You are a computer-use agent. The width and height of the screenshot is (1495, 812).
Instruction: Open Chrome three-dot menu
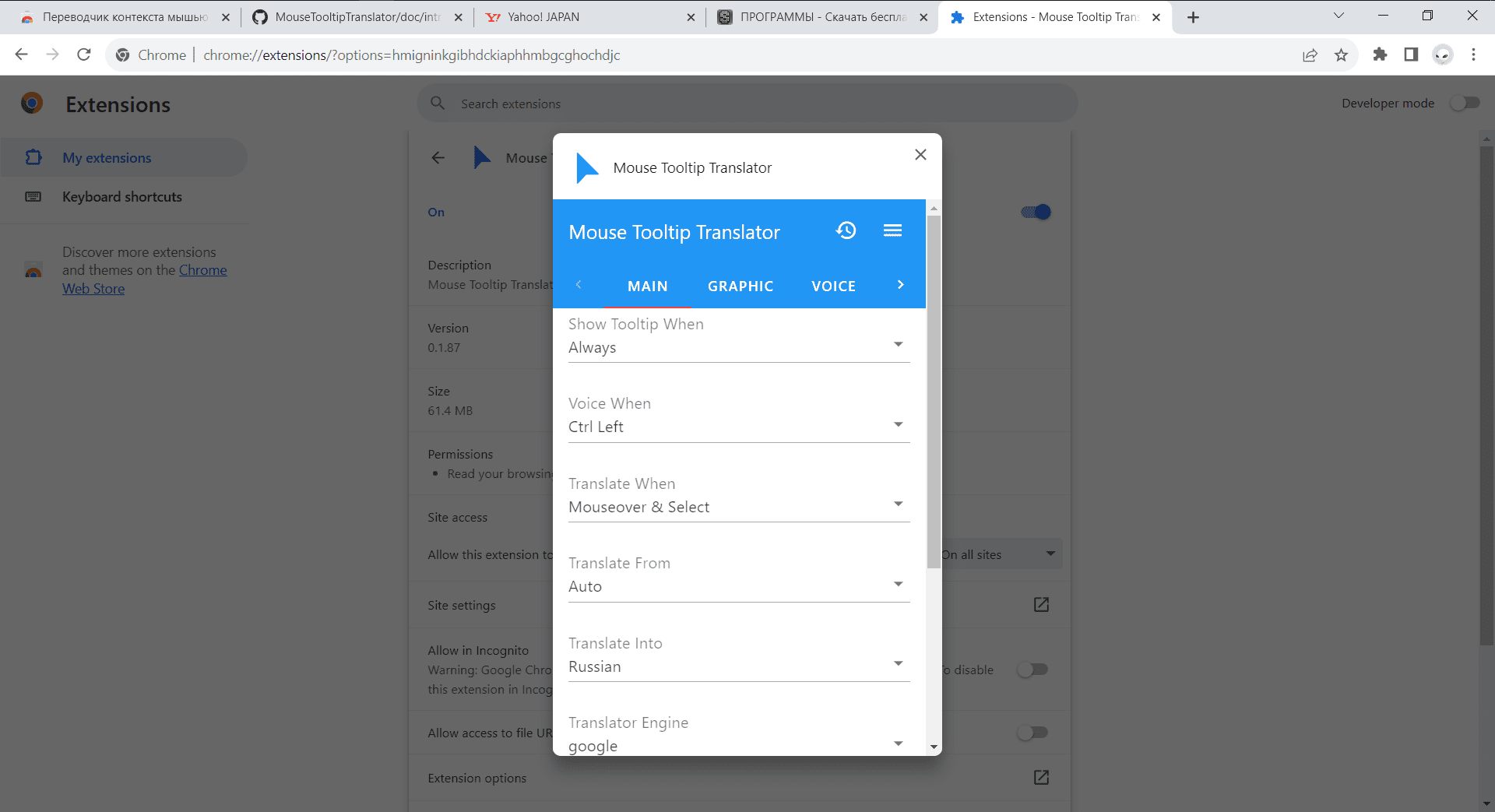tap(1473, 54)
